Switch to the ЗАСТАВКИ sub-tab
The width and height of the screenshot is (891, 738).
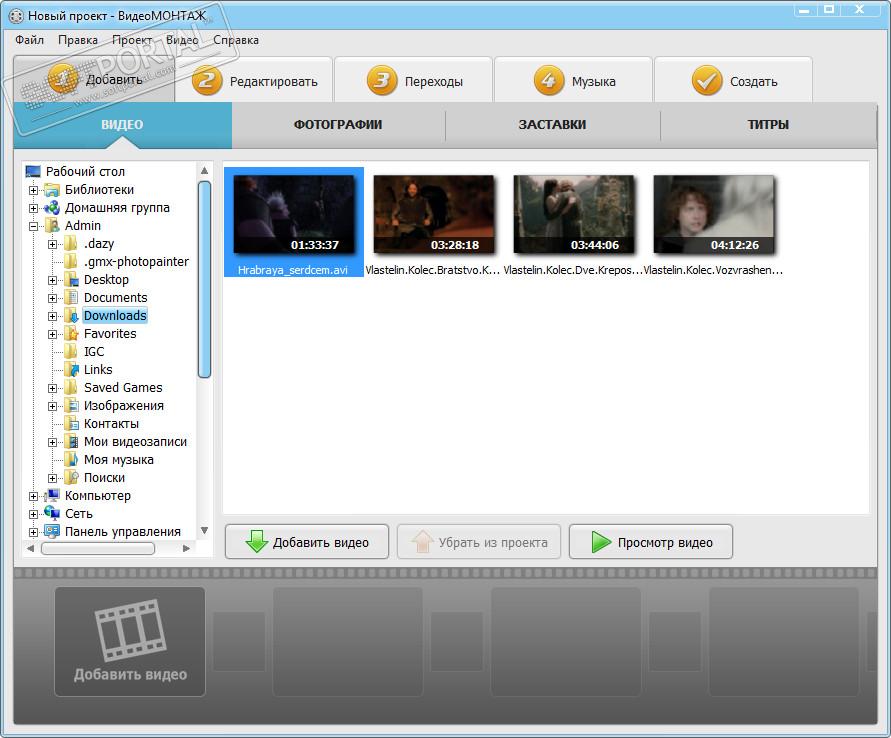pos(552,124)
